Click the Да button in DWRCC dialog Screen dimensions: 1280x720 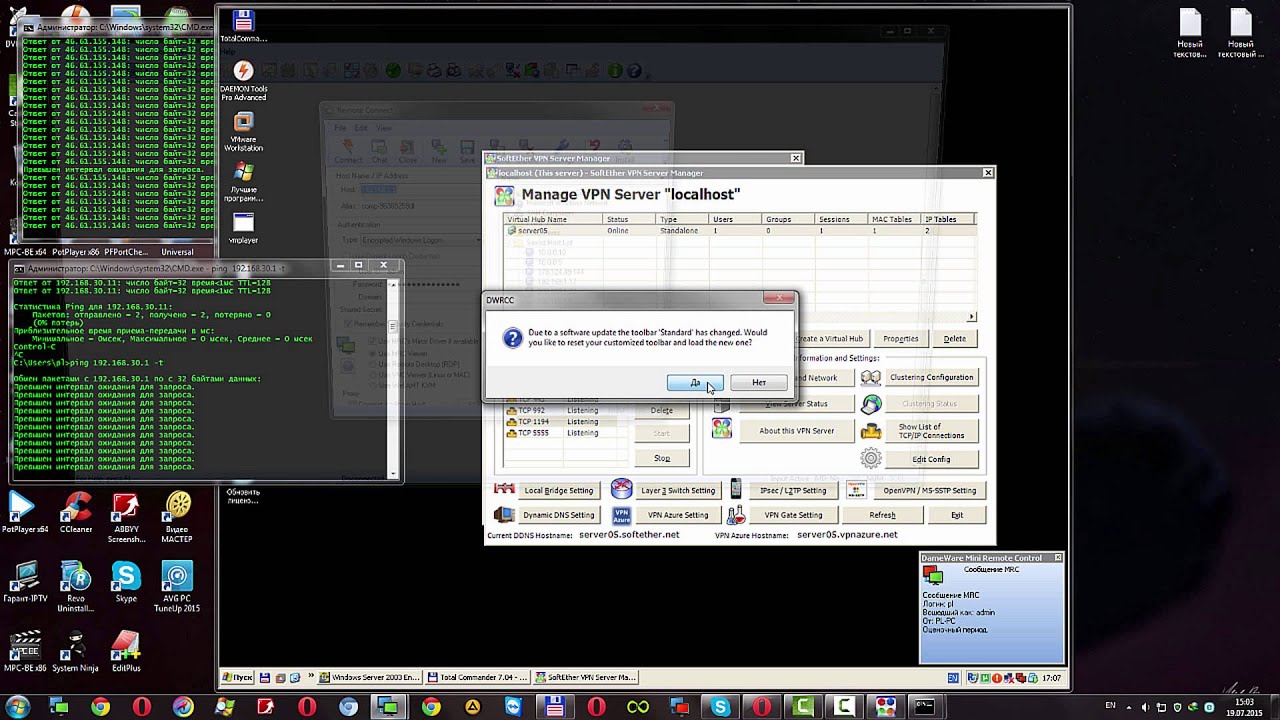click(695, 383)
